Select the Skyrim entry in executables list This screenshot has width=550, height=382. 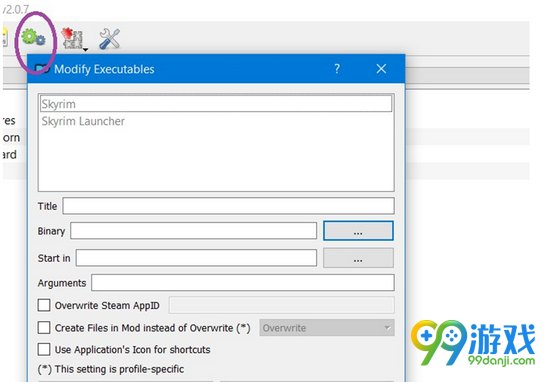click(216, 104)
